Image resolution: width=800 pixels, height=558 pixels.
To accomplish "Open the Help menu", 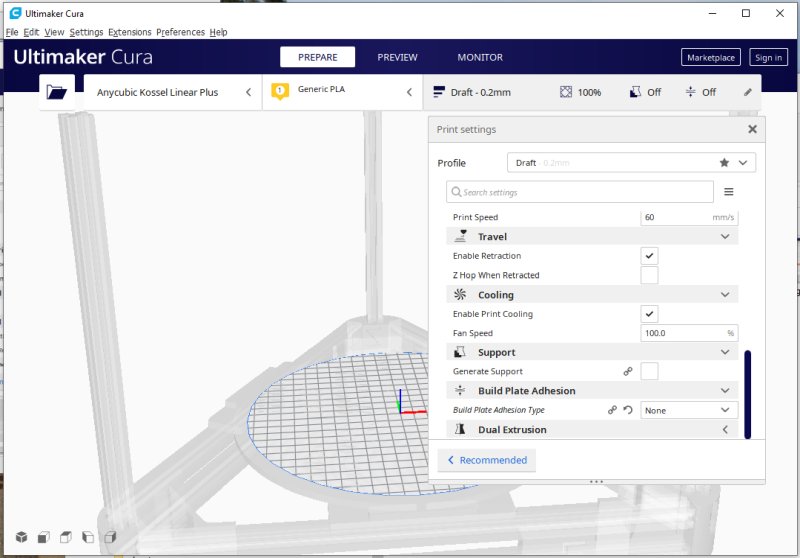I will point(218,32).
